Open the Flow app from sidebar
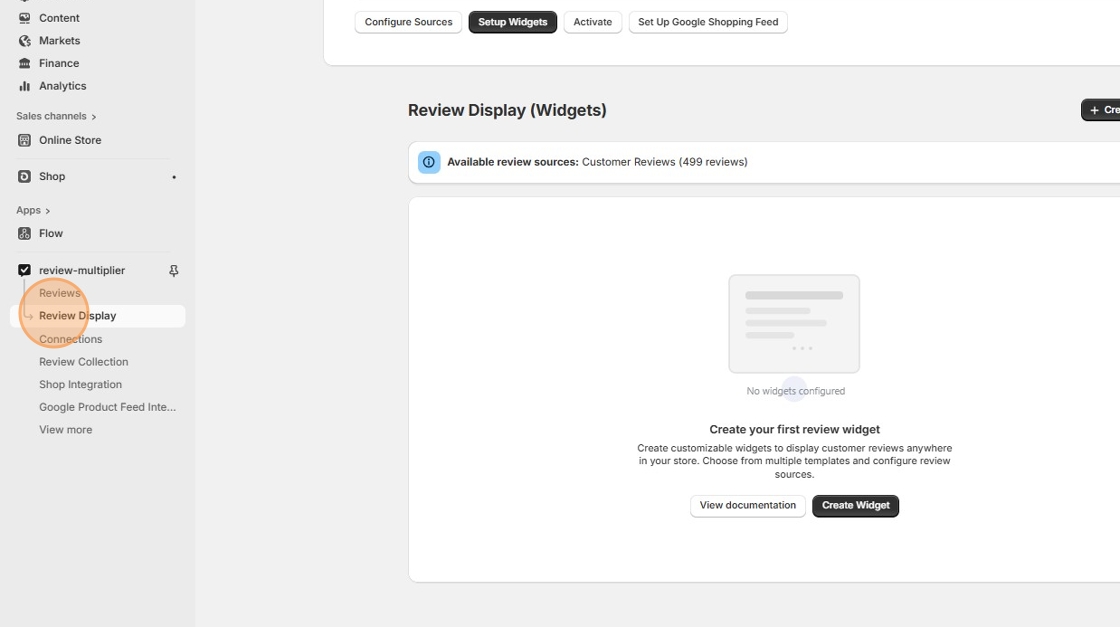Viewport: 1120px width, 627px height. pos(49,233)
